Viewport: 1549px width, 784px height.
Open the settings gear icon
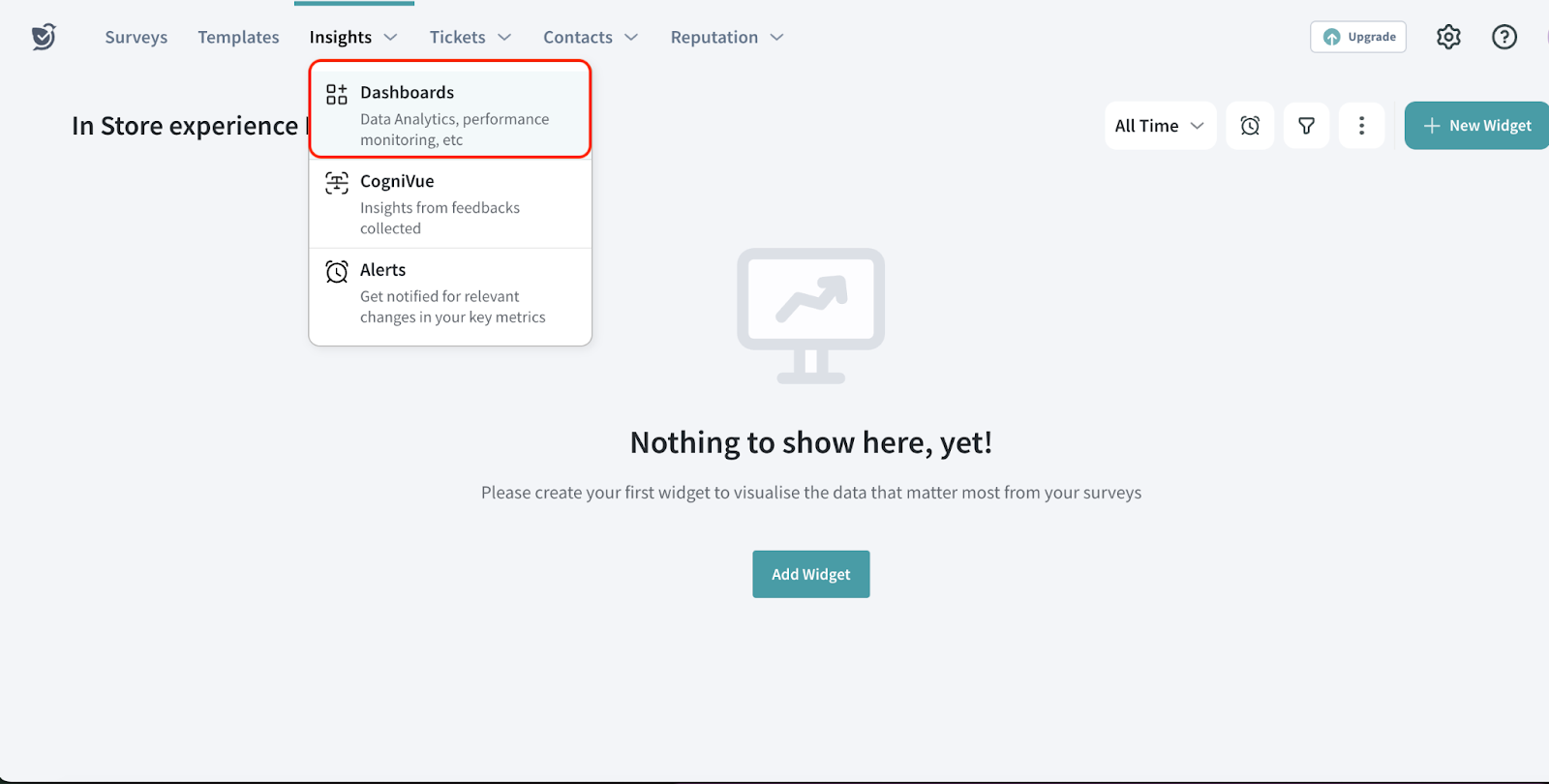(x=1448, y=37)
